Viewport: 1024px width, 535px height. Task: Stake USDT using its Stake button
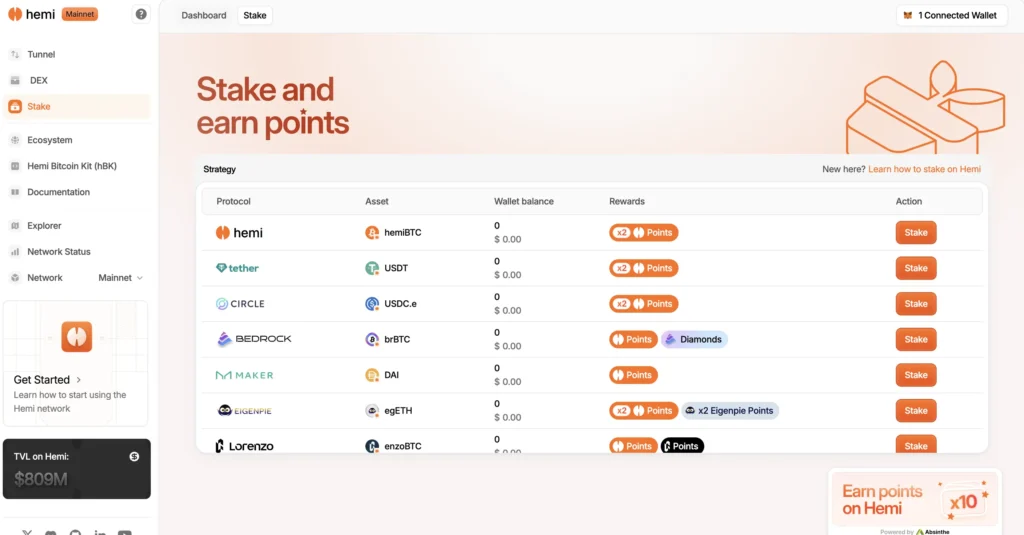916,268
